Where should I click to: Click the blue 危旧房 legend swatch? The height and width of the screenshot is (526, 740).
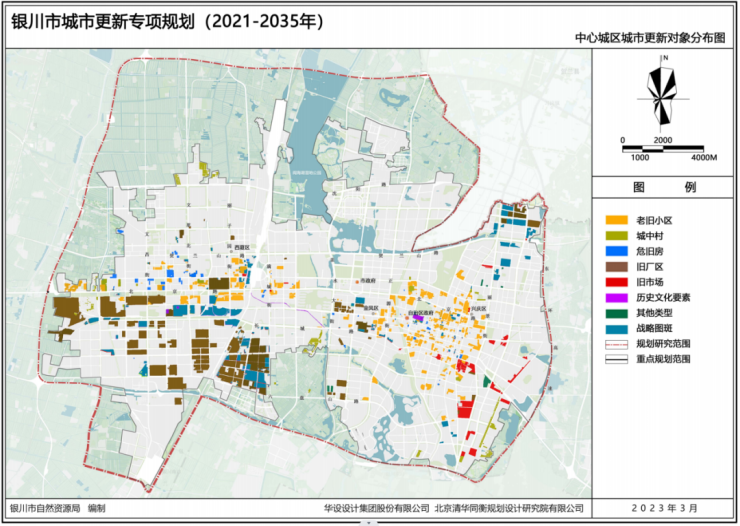click(617, 251)
